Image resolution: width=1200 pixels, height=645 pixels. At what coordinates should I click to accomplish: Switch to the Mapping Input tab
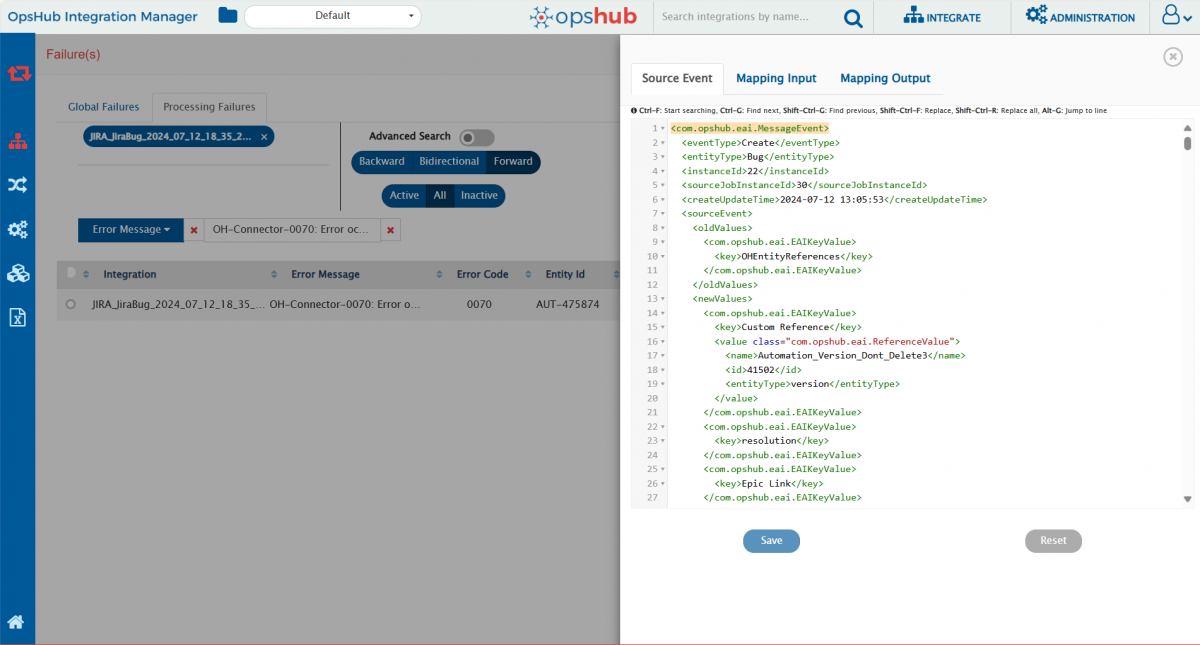(x=776, y=78)
